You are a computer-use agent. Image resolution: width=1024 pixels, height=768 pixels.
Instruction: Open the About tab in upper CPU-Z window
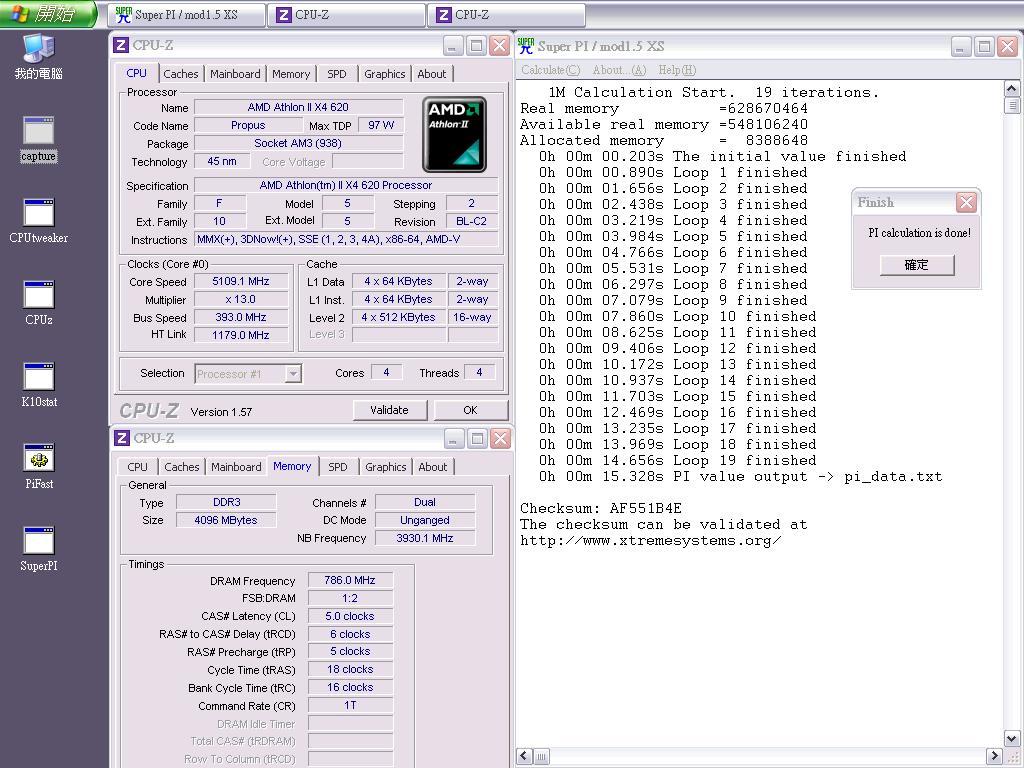click(432, 74)
